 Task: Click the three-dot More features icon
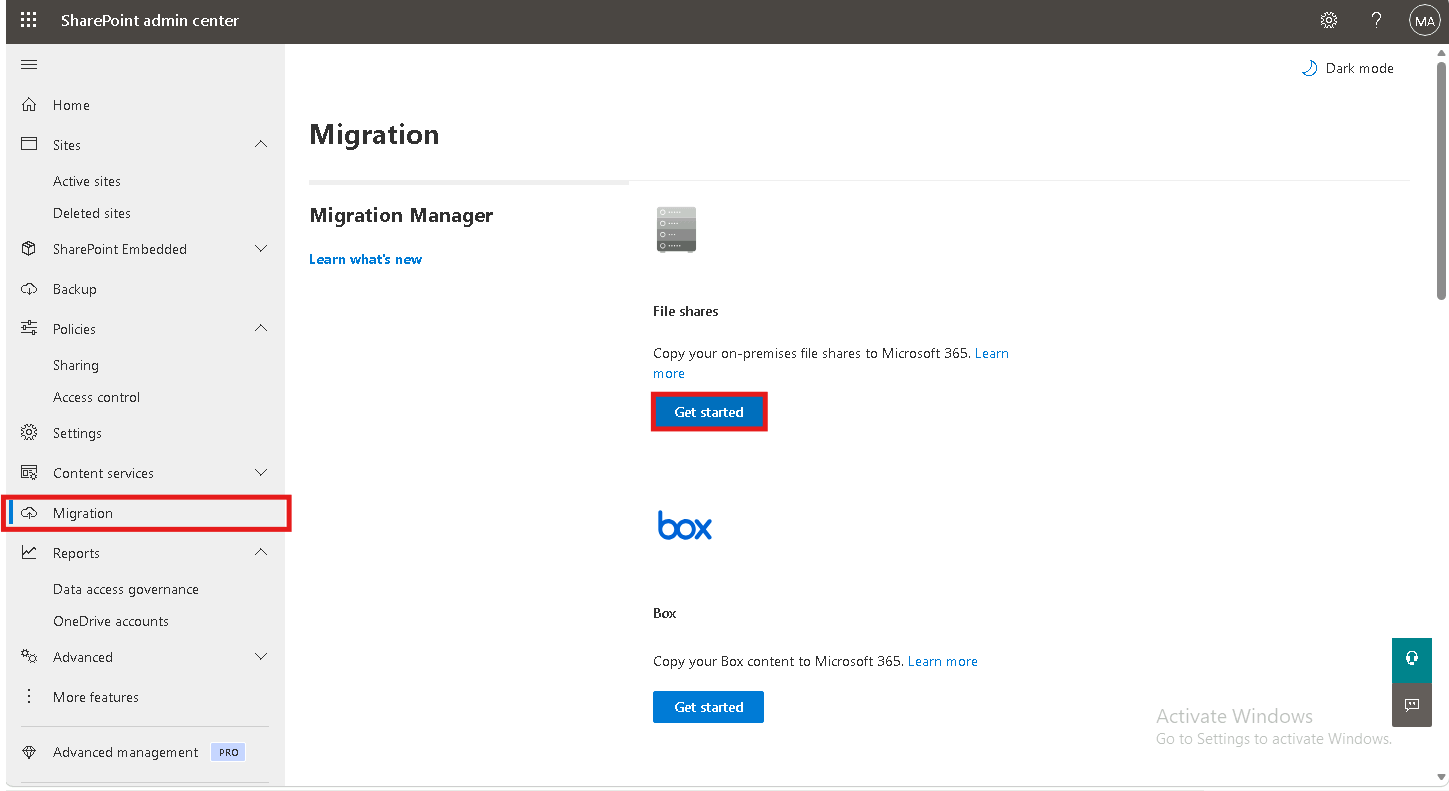click(29, 697)
